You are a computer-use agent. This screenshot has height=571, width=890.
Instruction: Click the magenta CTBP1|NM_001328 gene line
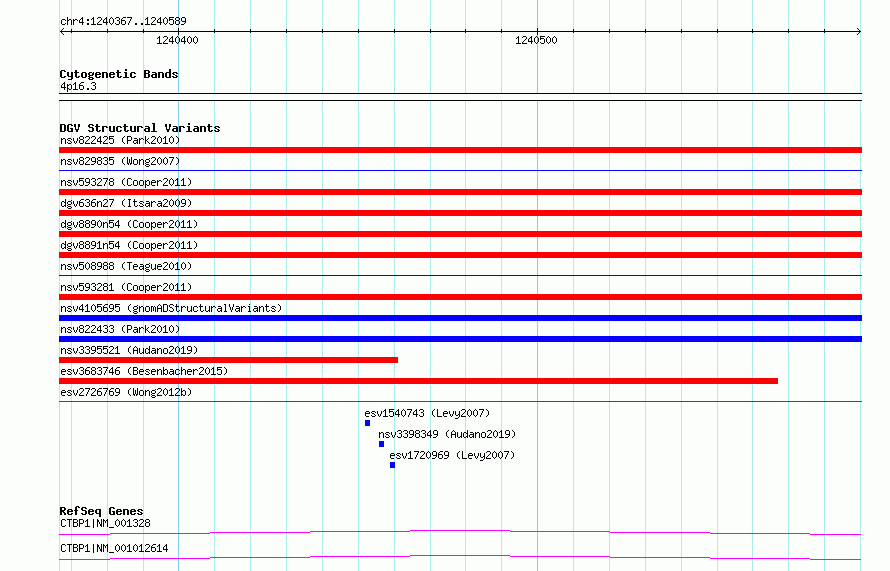coord(460,532)
